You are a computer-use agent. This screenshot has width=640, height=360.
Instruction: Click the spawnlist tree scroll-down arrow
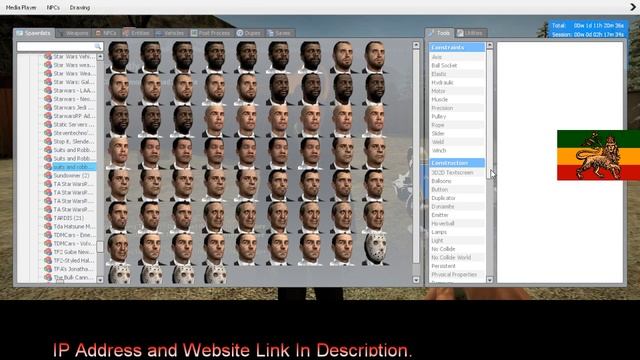pos(100,280)
